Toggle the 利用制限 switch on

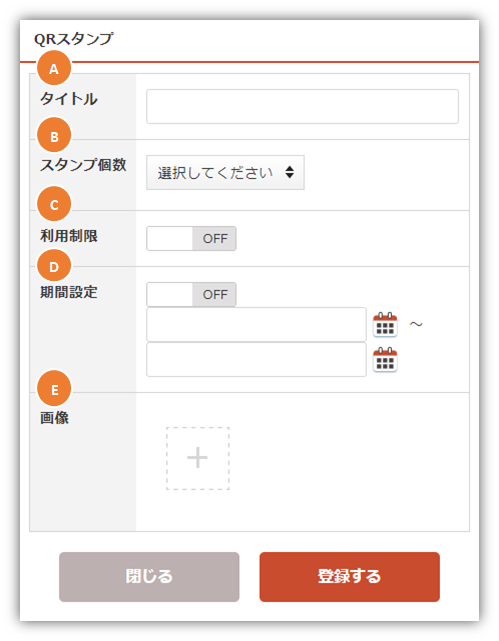coord(191,238)
